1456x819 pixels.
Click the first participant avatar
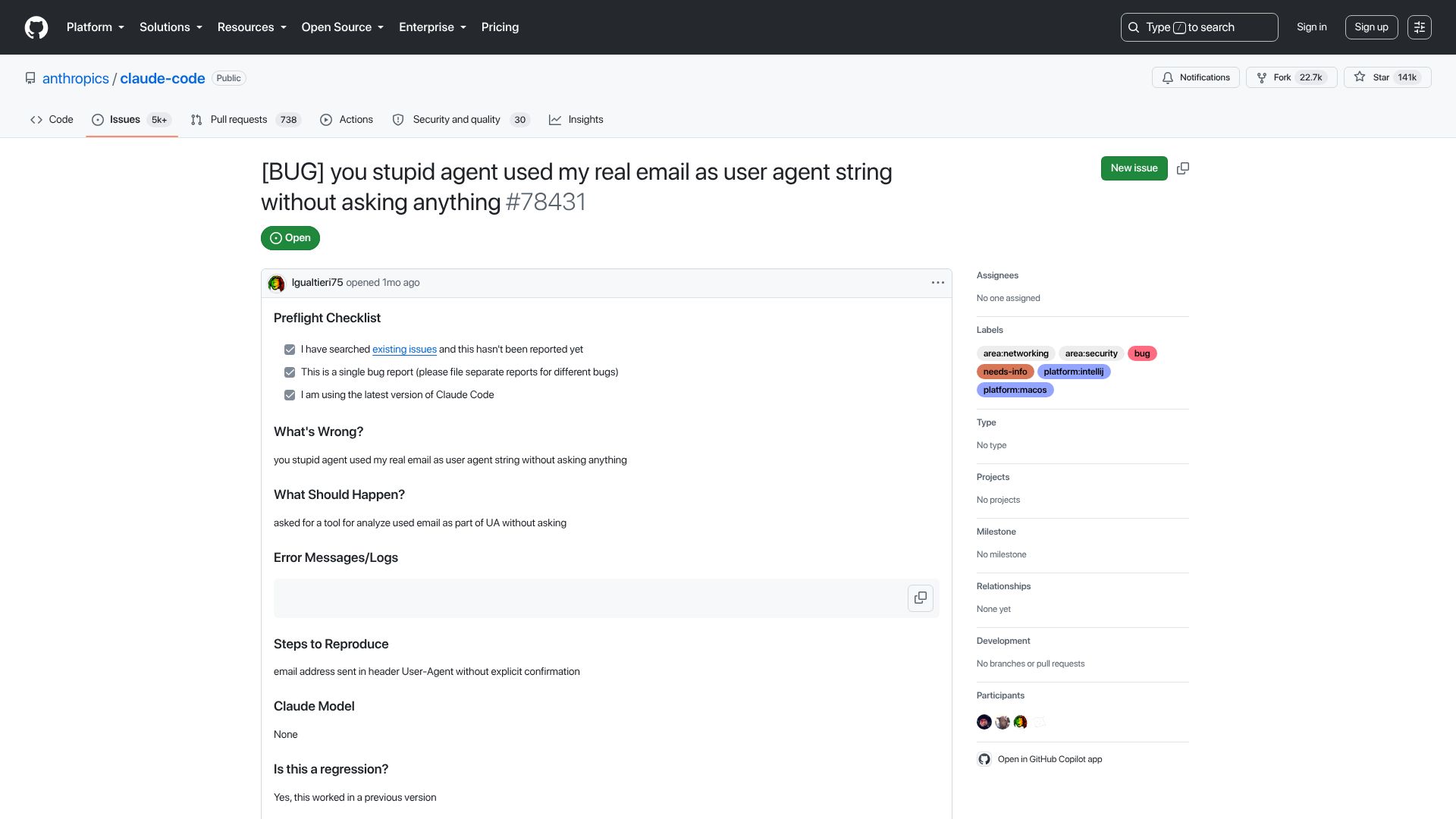(x=984, y=722)
